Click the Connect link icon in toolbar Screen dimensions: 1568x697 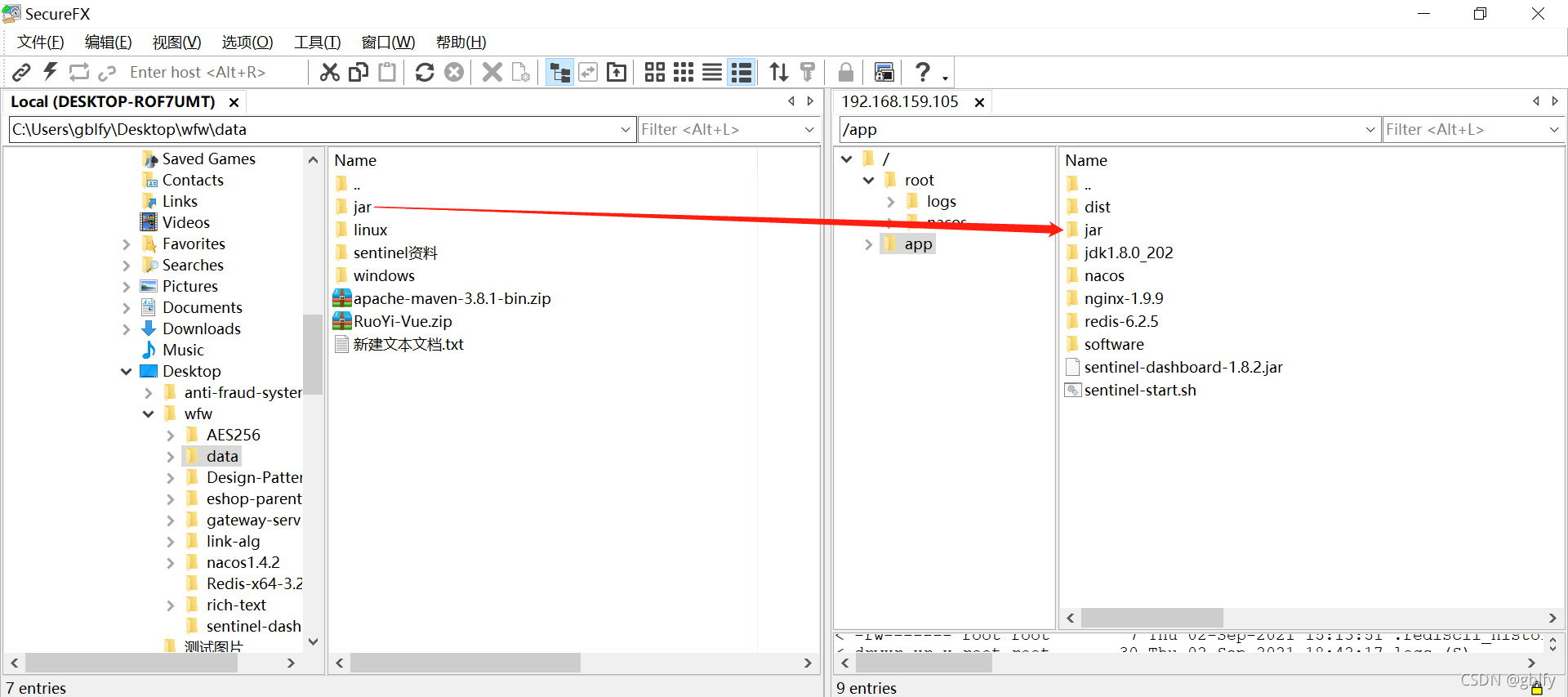(22, 73)
